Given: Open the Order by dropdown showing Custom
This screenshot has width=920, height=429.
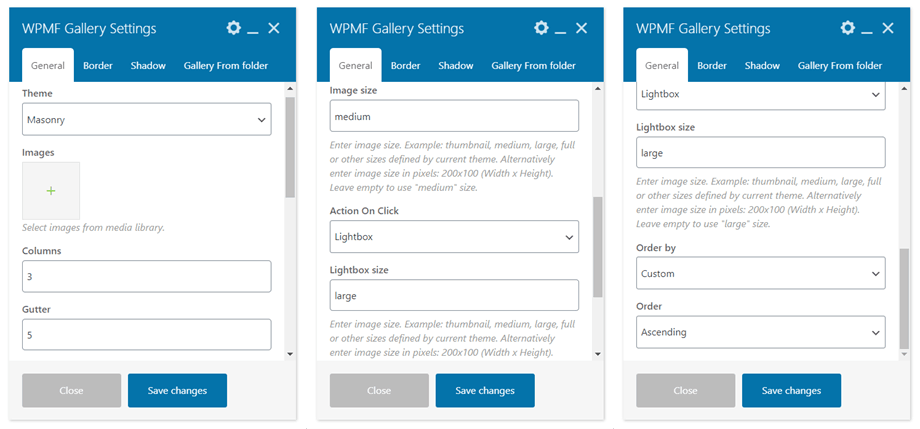Looking at the screenshot, I should point(760,273).
